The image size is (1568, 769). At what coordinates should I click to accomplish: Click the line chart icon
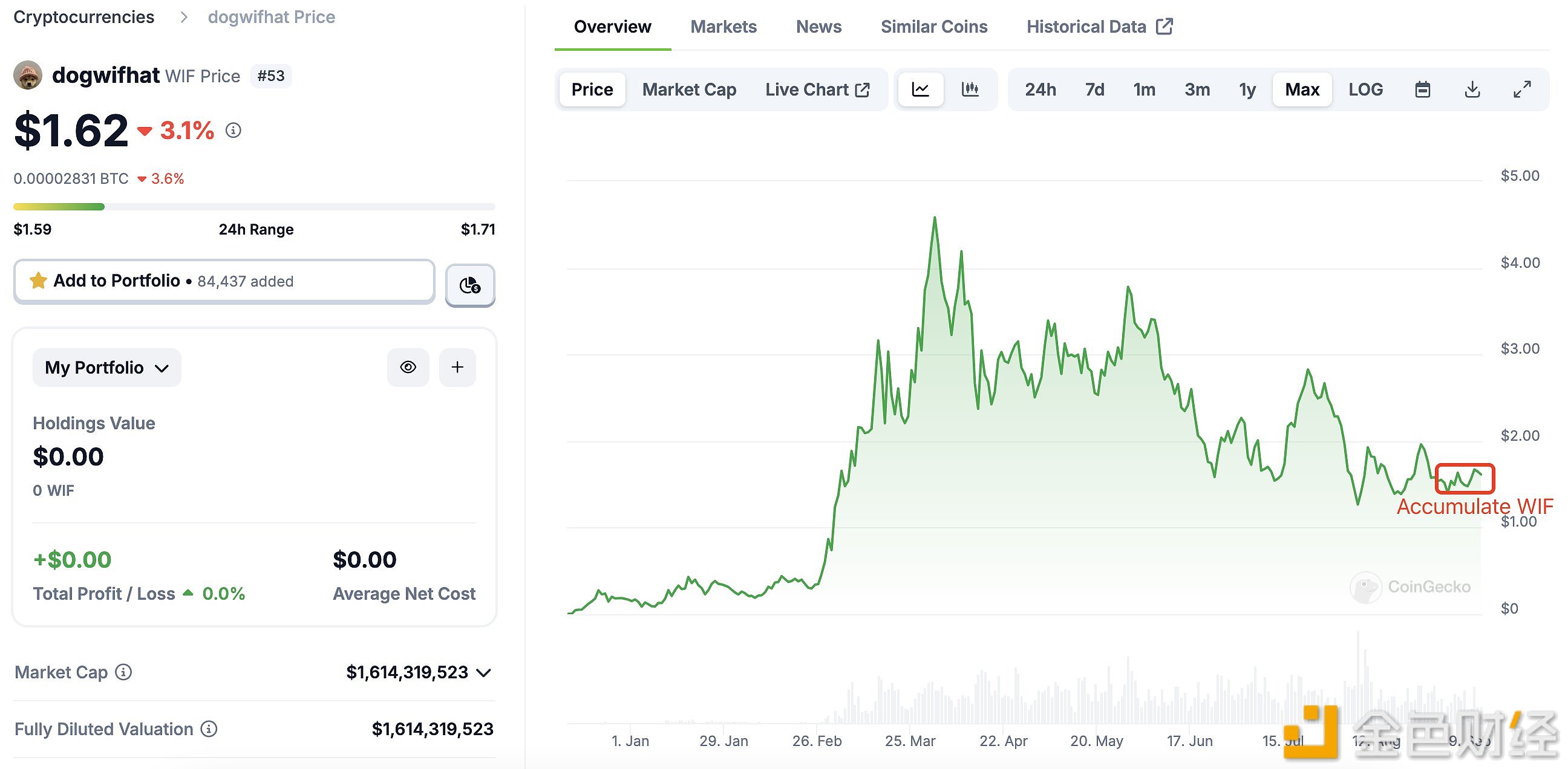click(921, 89)
